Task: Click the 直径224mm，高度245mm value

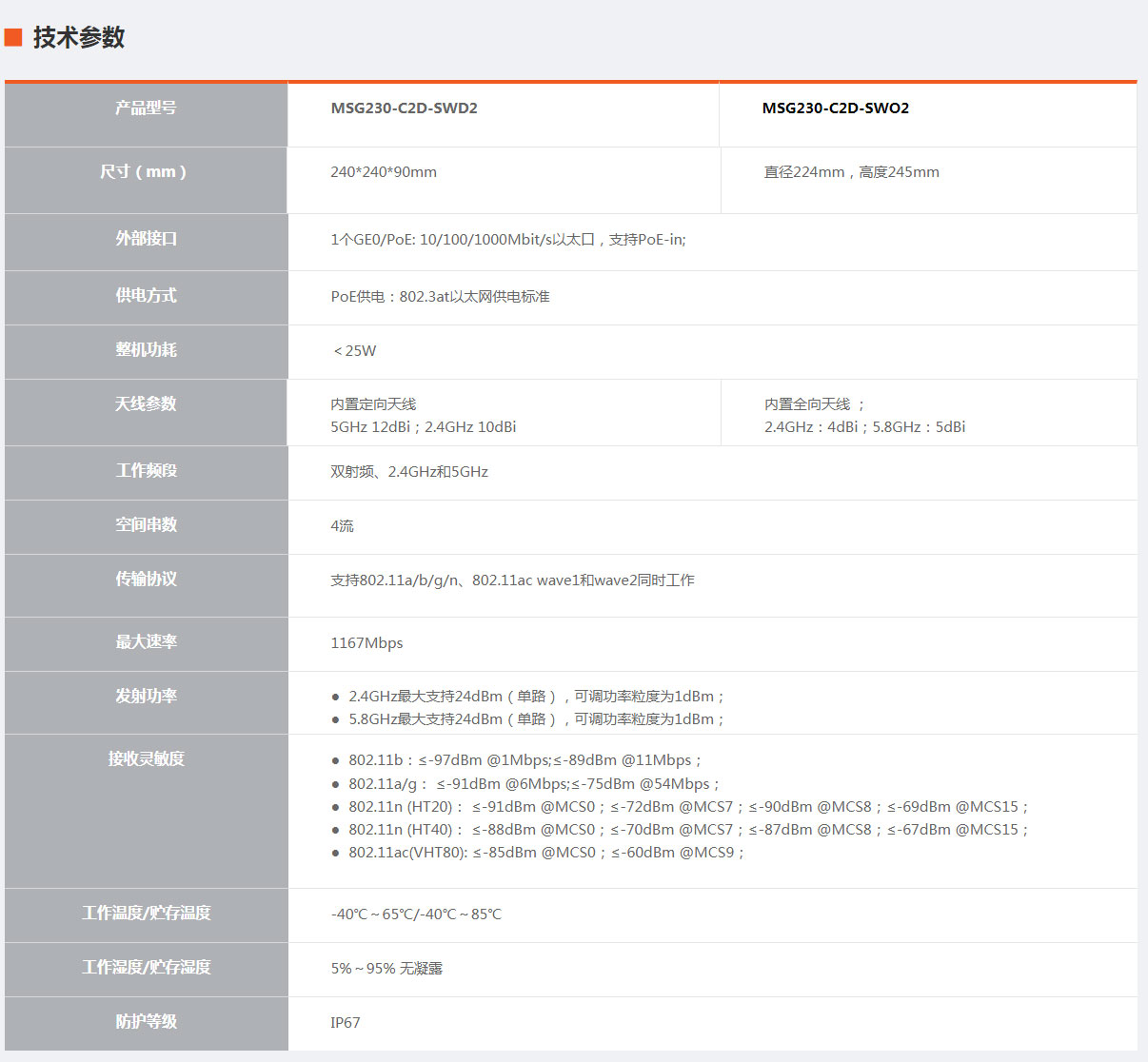Action: coord(851,172)
